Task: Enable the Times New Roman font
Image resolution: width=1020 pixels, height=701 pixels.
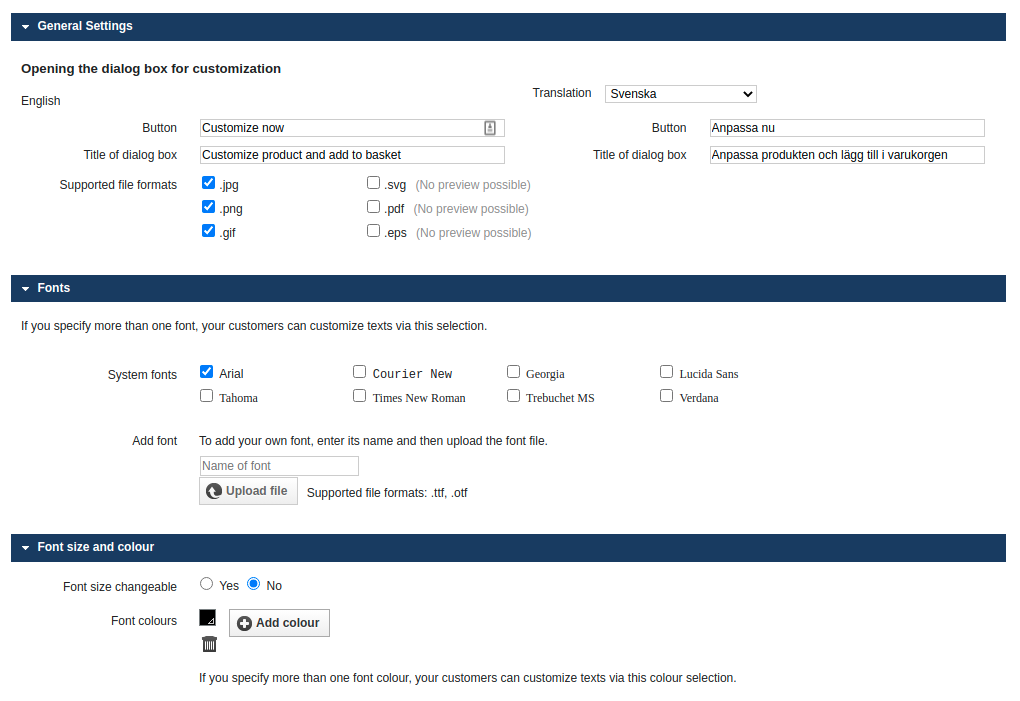Action: pos(360,396)
